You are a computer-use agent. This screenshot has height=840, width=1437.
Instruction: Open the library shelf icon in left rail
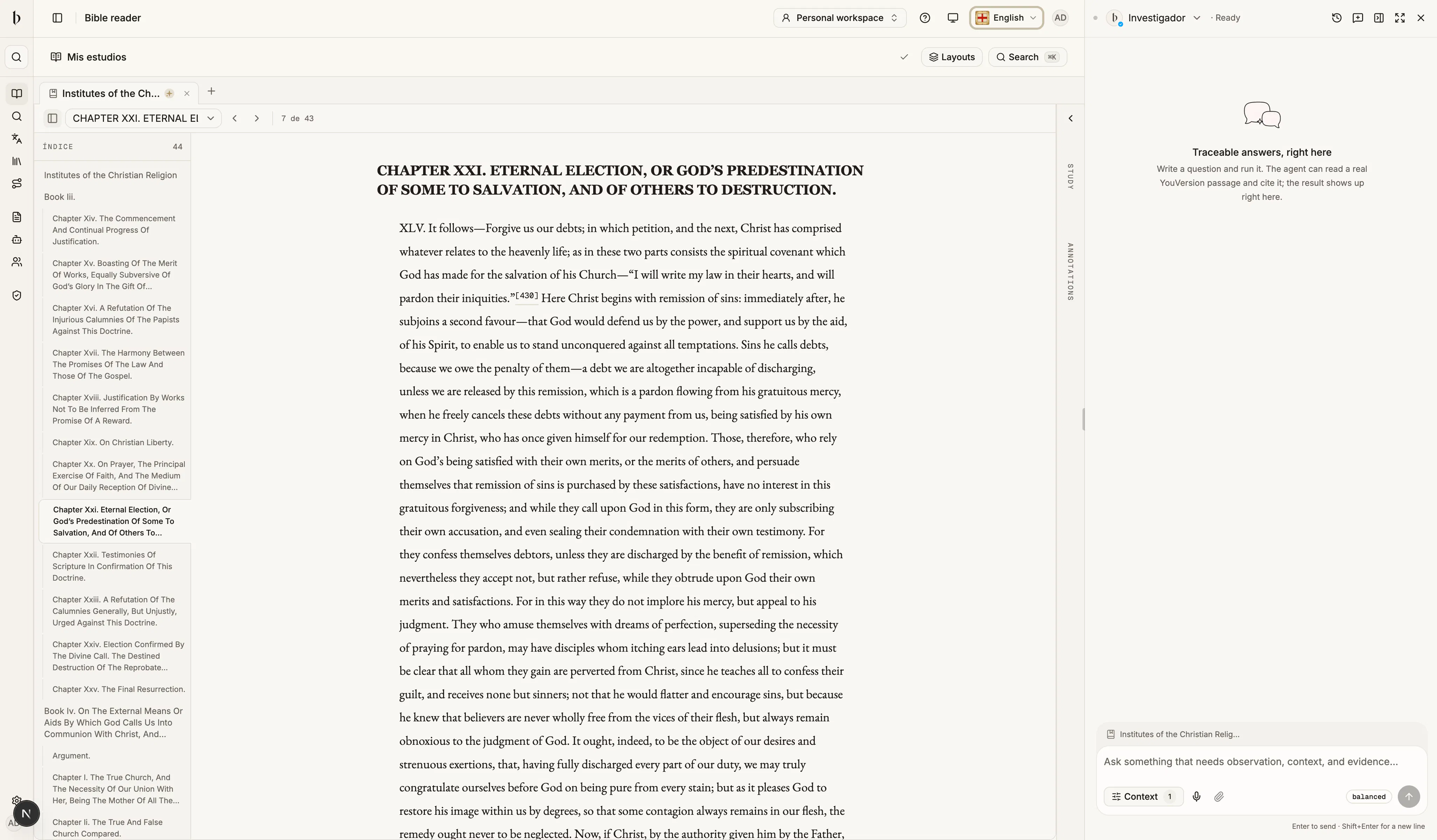point(16,161)
